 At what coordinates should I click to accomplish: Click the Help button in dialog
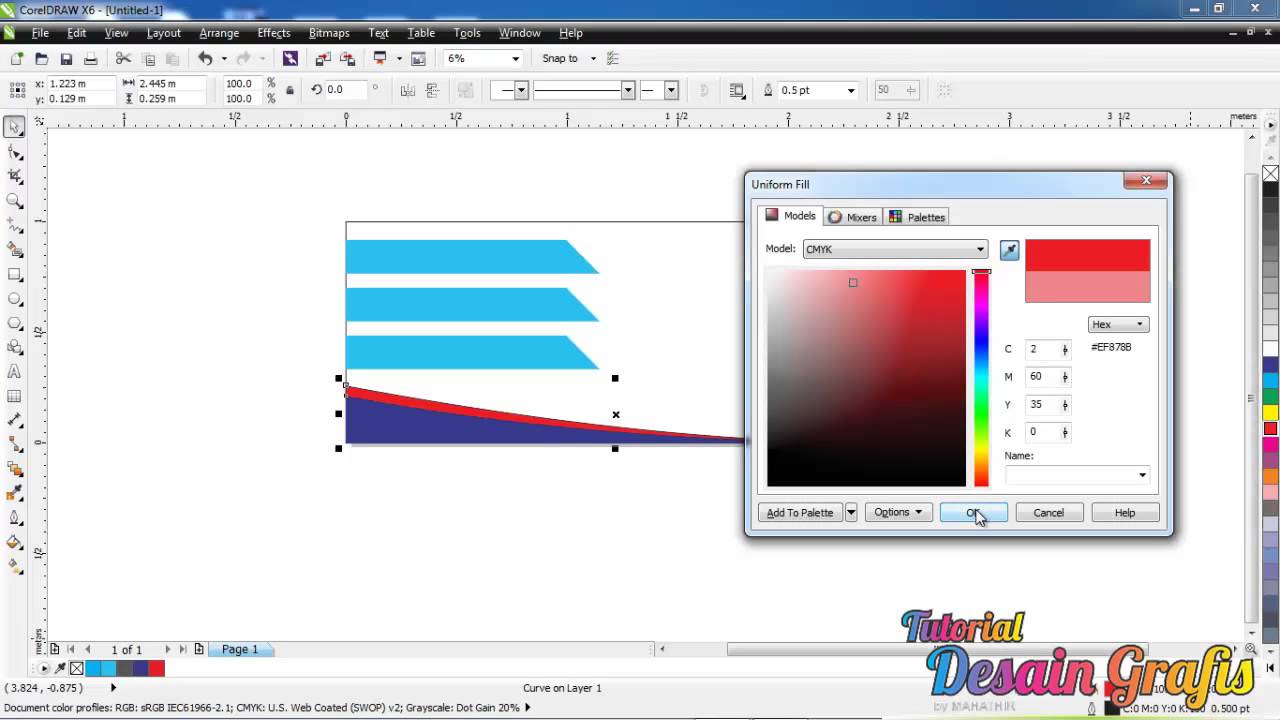click(x=1125, y=512)
